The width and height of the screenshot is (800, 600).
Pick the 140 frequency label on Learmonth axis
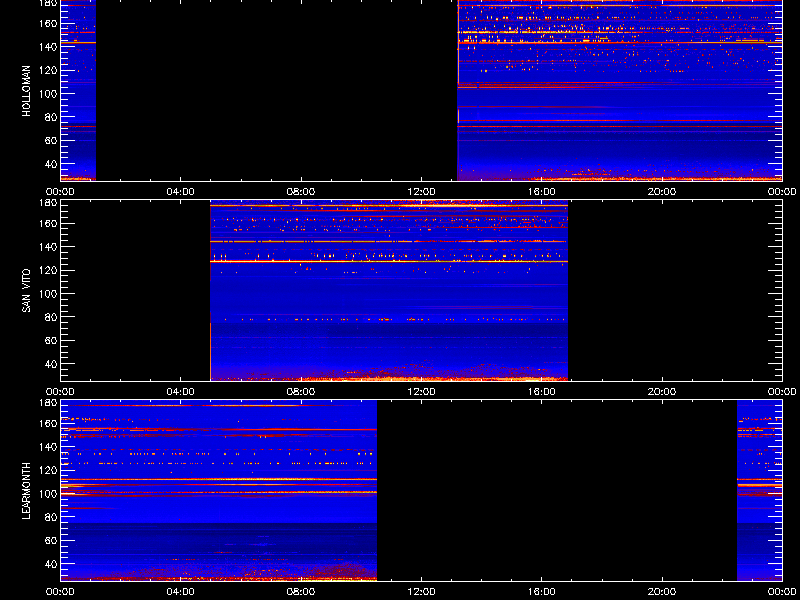pos(49,446)
